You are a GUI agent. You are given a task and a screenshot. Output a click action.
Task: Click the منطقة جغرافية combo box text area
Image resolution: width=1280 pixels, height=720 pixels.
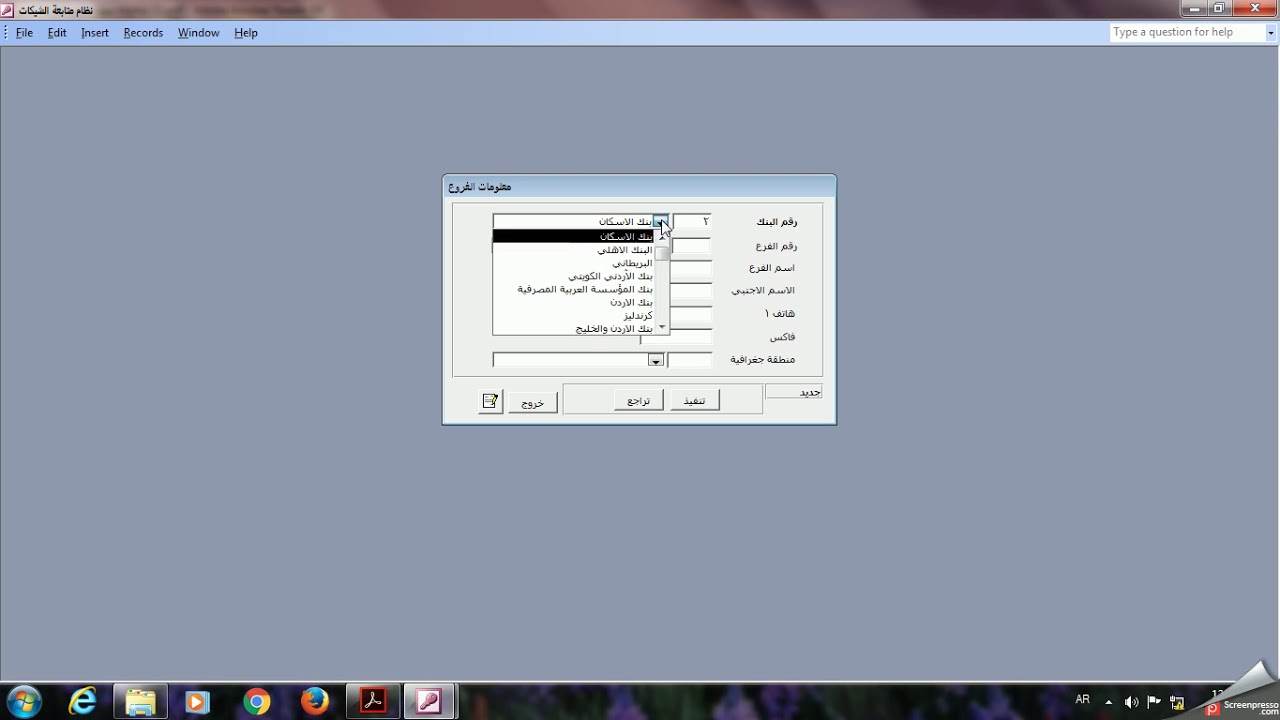[570, 360]
